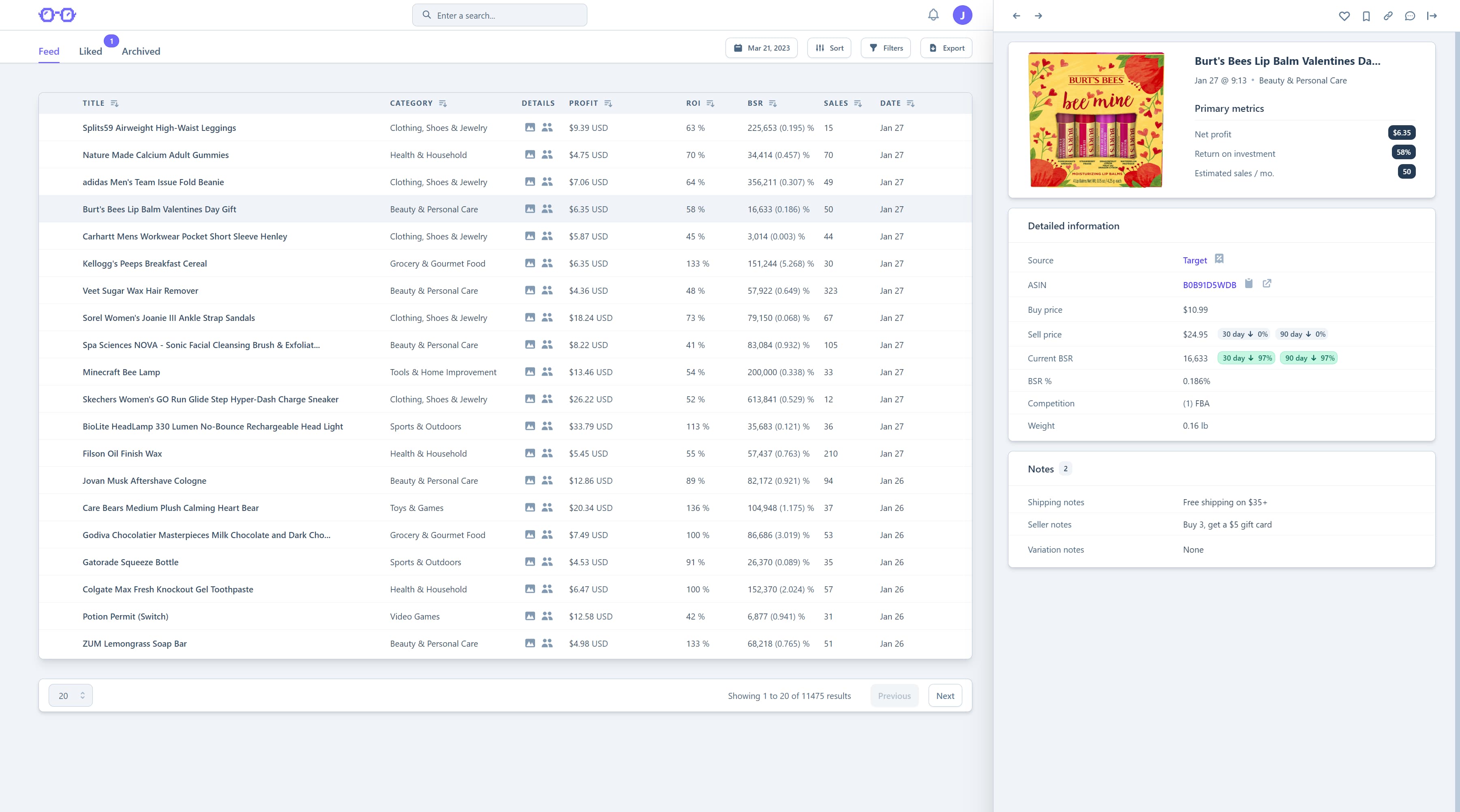Click the Net profit $6.35 badge
The image size is (1460, 812).
1402,132
